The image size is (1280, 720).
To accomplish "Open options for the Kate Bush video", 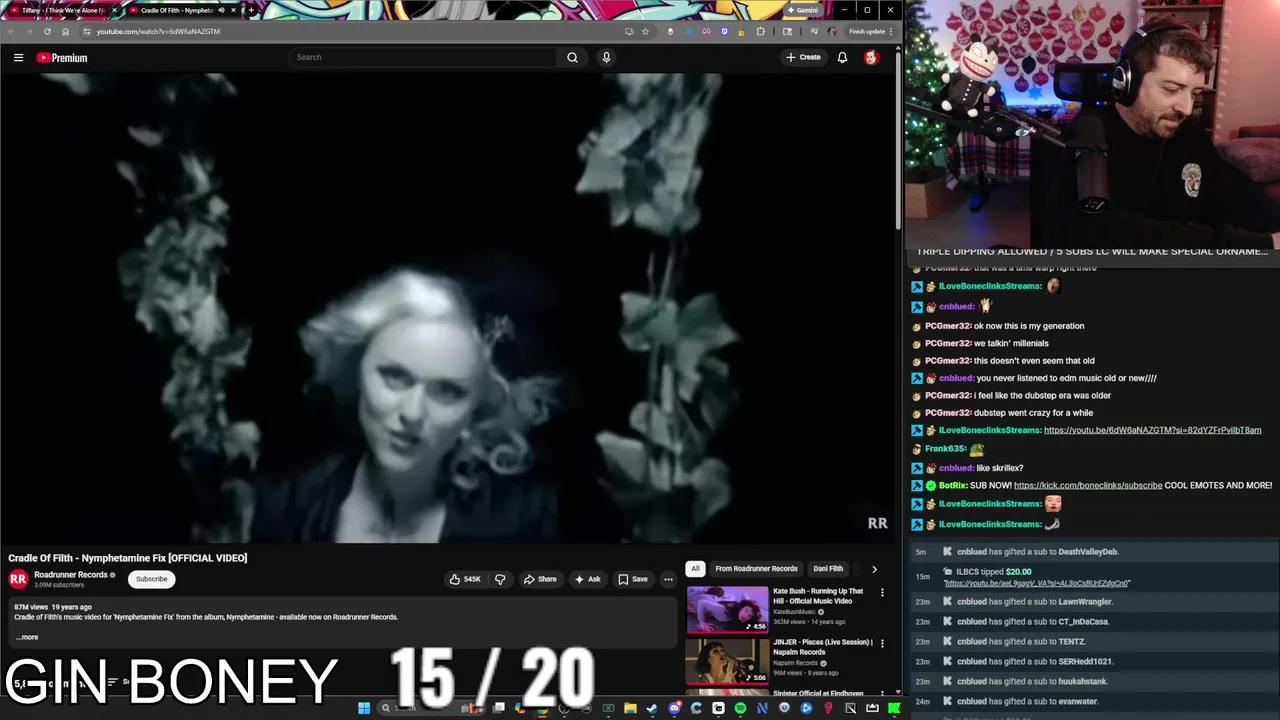I will click(882, 593).
